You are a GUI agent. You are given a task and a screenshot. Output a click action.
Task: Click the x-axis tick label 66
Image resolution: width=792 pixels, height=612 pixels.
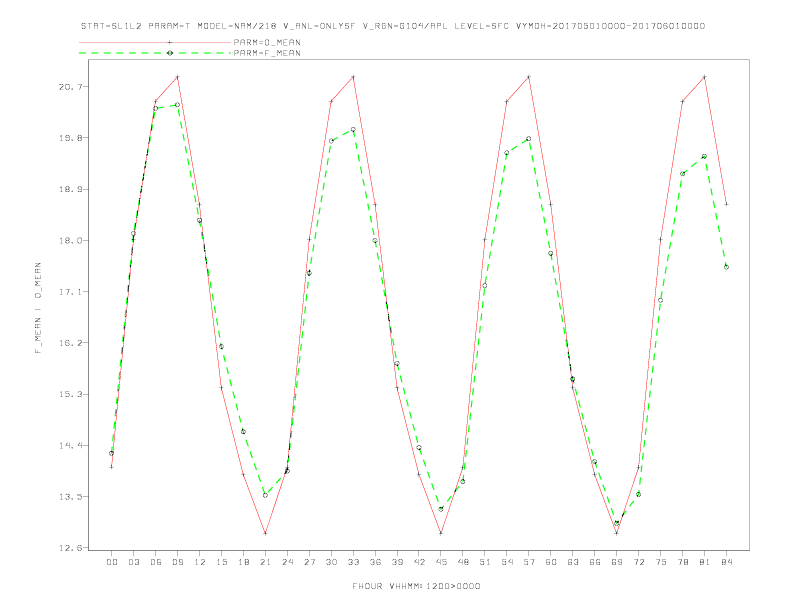(x=595, y=562)
